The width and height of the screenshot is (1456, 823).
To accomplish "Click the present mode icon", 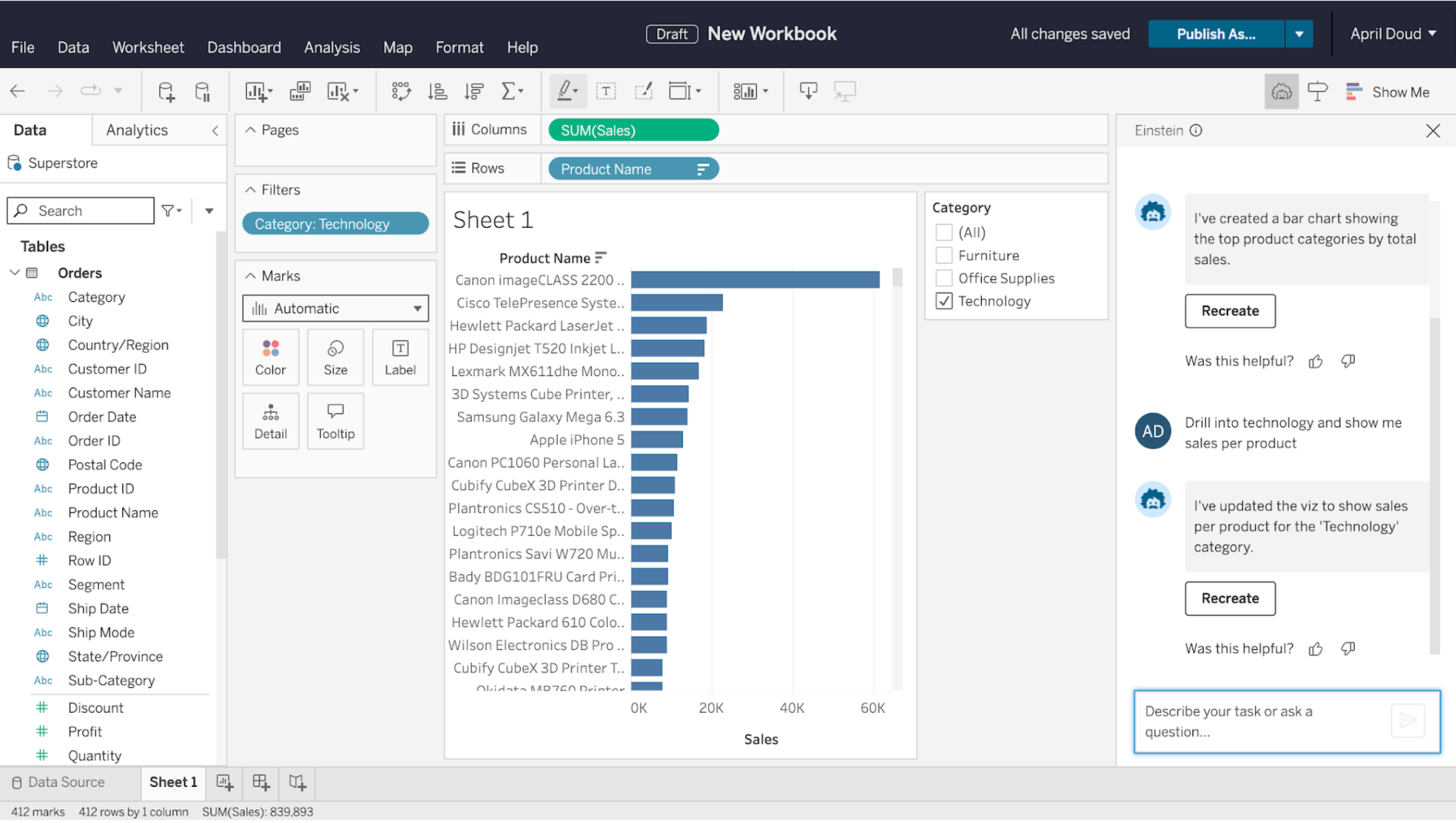I will click(845, 91).
